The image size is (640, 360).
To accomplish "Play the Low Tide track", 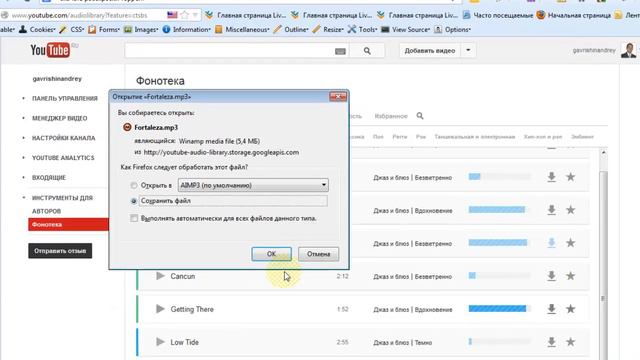I will 160,342.
